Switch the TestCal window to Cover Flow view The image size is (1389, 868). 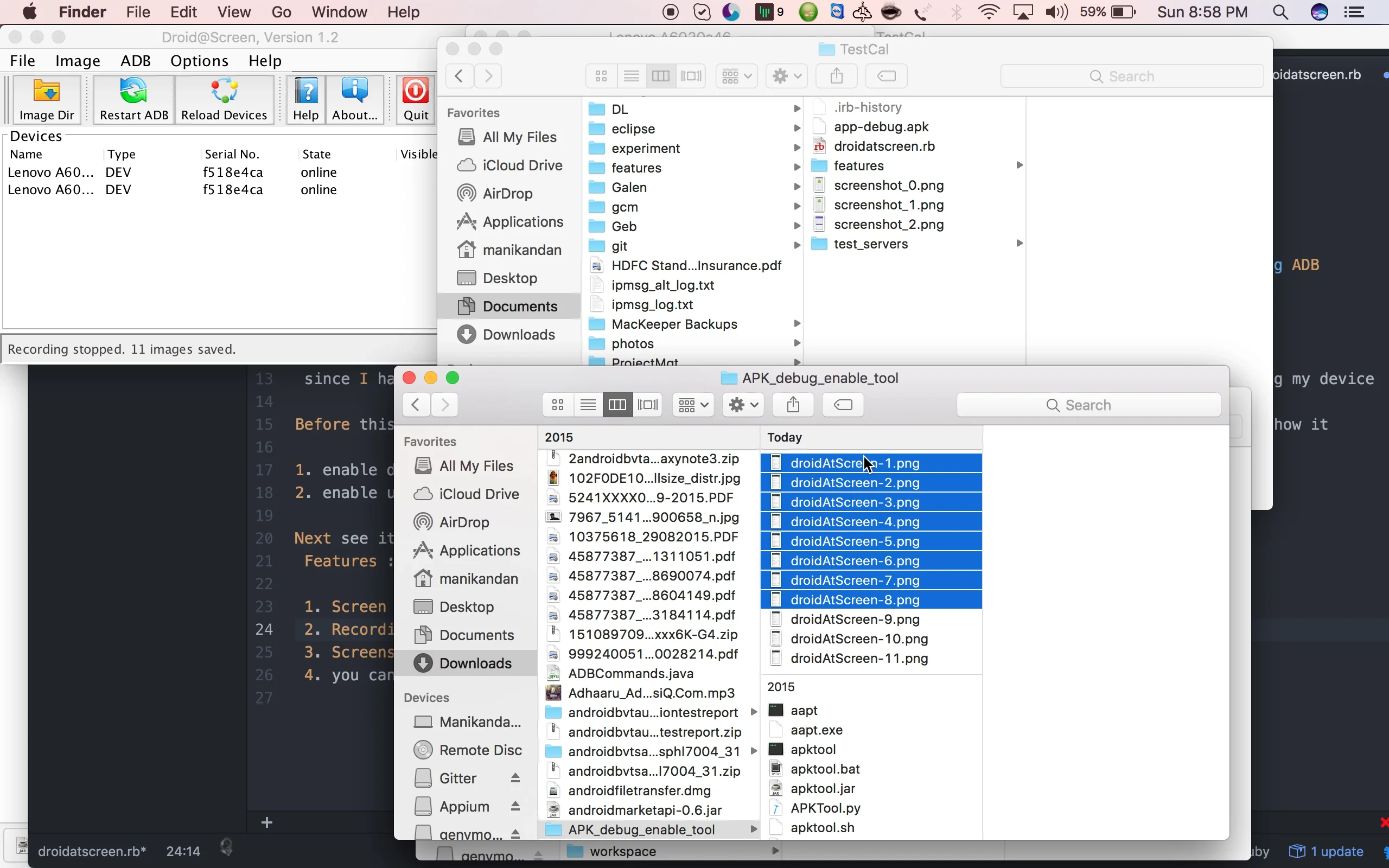coord(691,76)
